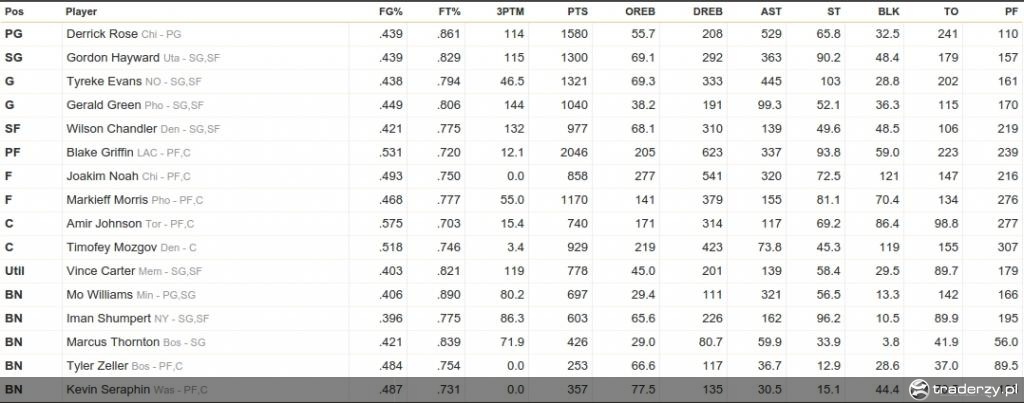Sort by AST column header
1024x403 pixels.
(x=771, y=12)
